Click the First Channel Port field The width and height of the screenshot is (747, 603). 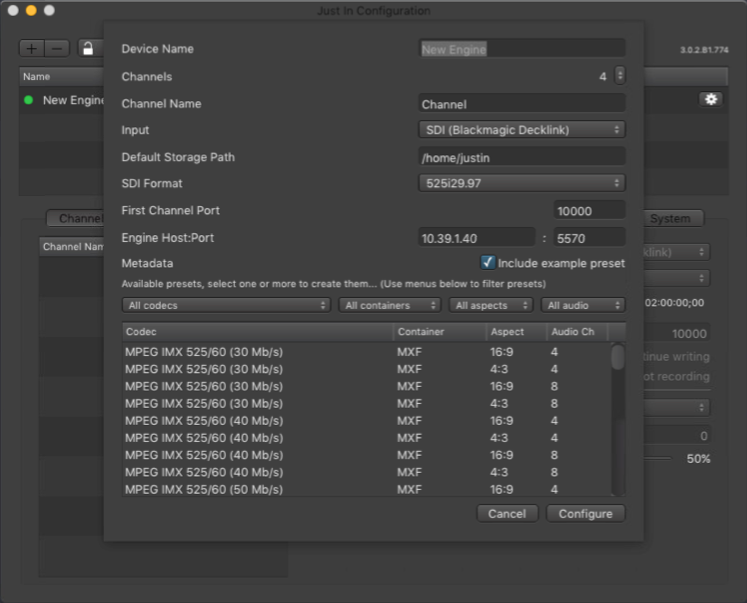pyautogui.click(x=589, y=211)
